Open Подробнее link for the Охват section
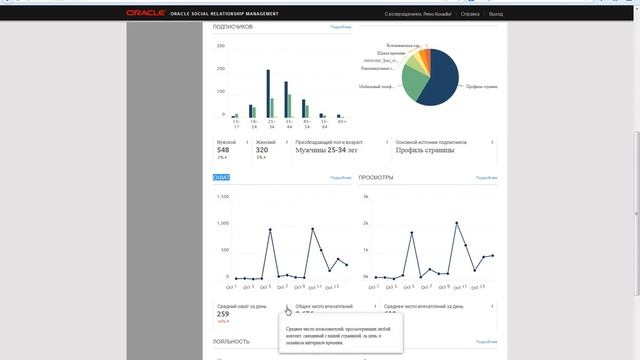 click(340, 178)
